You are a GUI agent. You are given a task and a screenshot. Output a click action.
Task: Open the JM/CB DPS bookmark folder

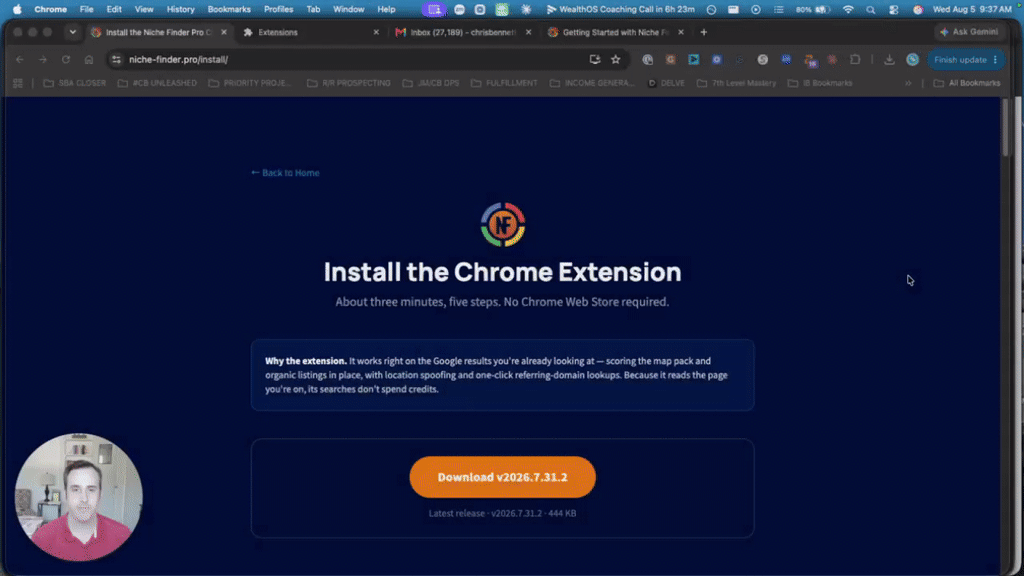tap(430, 83)
